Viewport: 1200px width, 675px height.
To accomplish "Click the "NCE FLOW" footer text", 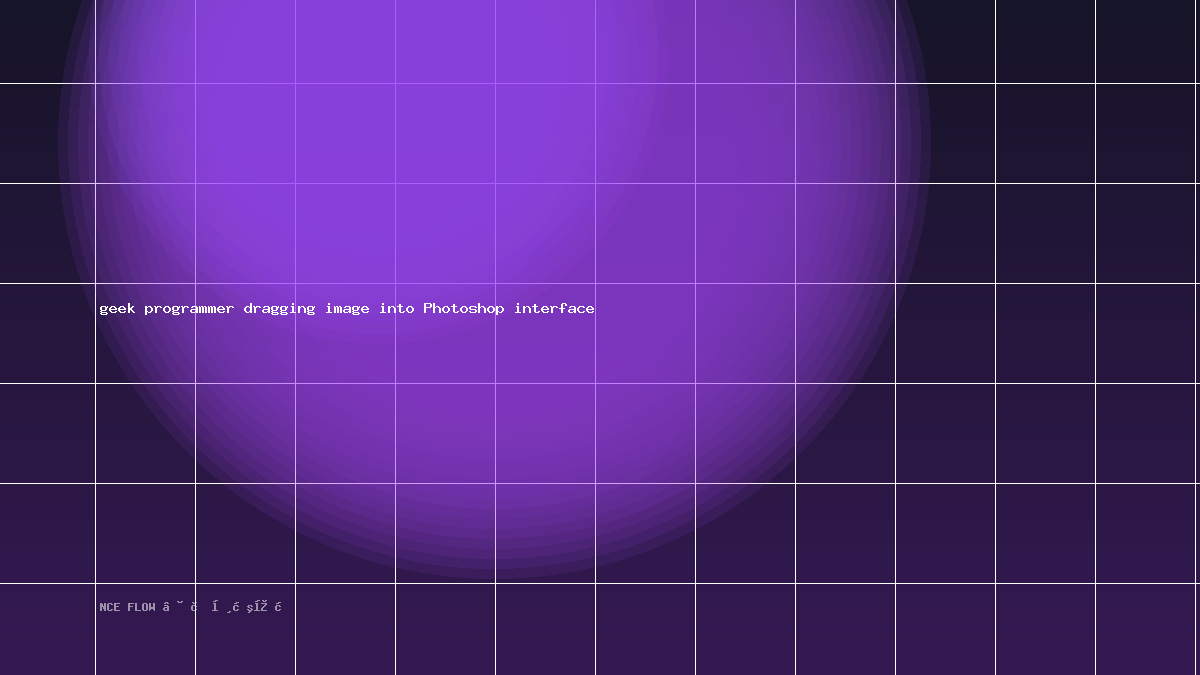I will [128, 607].
